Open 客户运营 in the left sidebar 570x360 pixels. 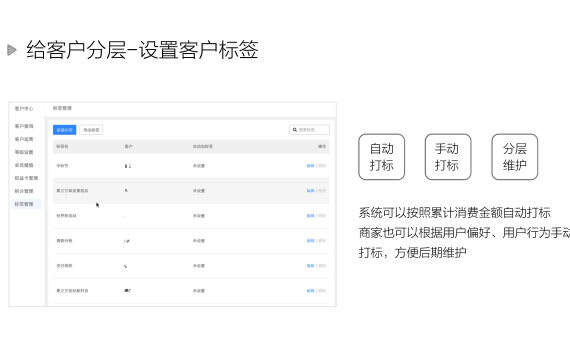pos(24,139)
